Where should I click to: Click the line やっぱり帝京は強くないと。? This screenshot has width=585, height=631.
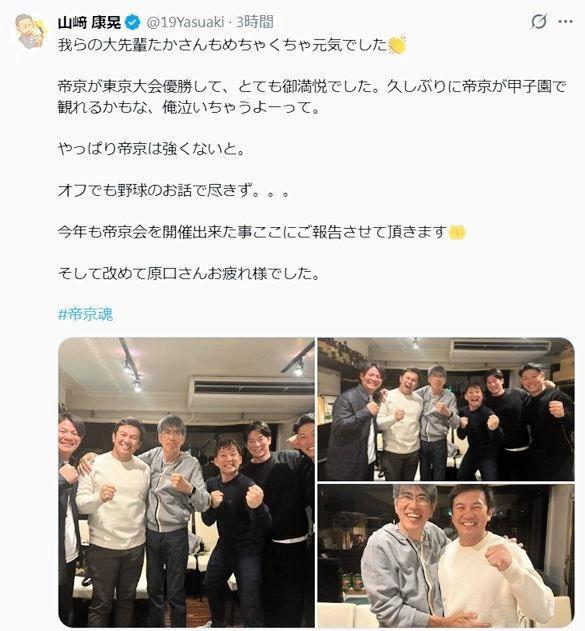(152, 149)
